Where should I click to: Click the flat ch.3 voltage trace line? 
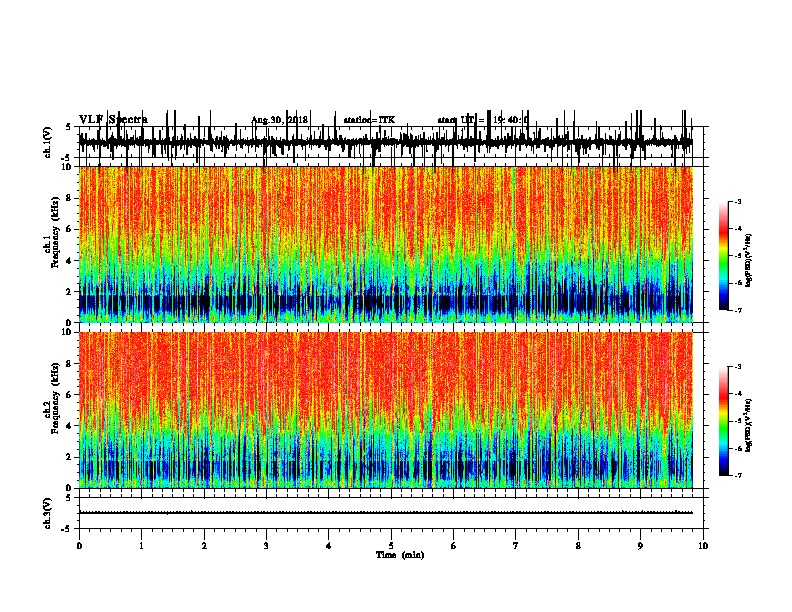coord(386,513)
